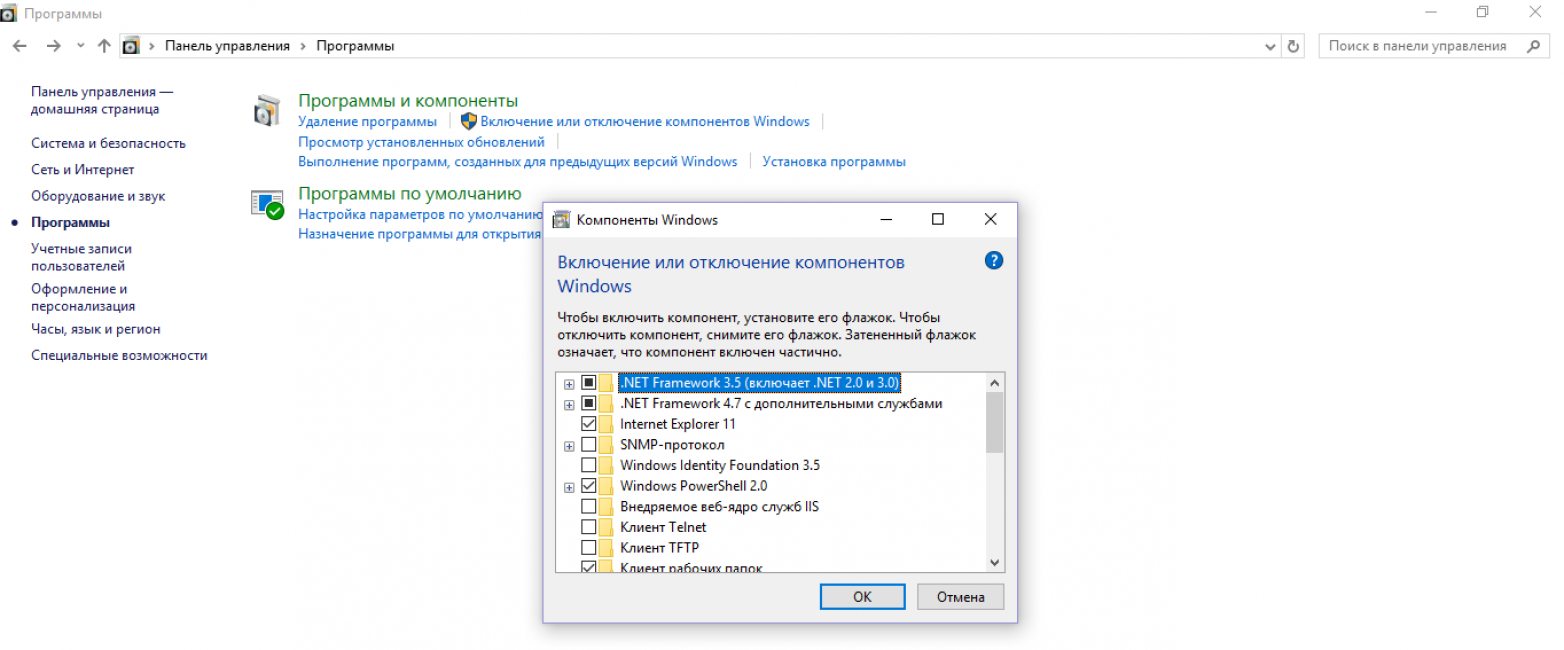
Task: Open the recent locations dropdown arrow
Action: pos(79,47)
